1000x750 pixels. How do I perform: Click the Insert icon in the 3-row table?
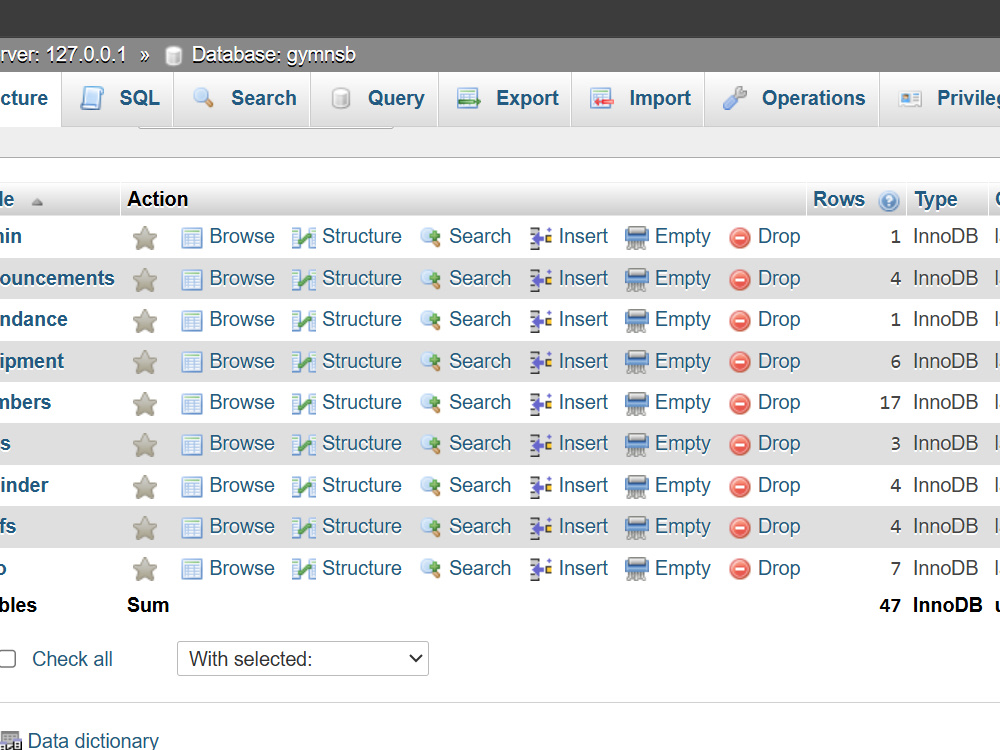(x=541, y=445)
